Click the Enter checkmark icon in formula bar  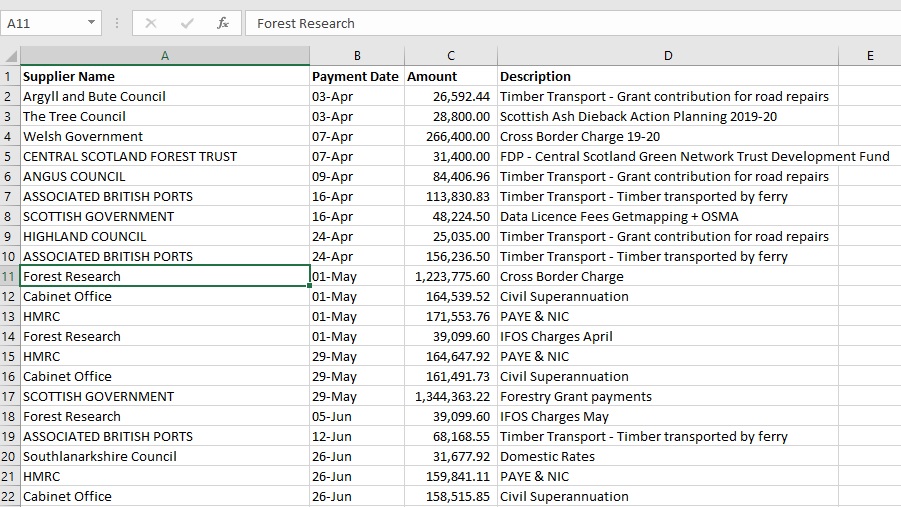click(187, 23)
